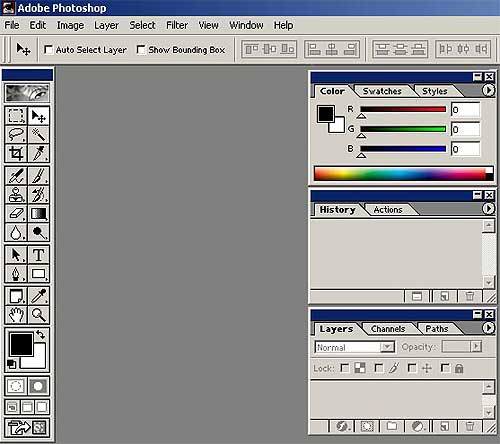The height and width of the screenshot is (444, 500).
Task: Reset default foreground and background colors
Action: 11,364
